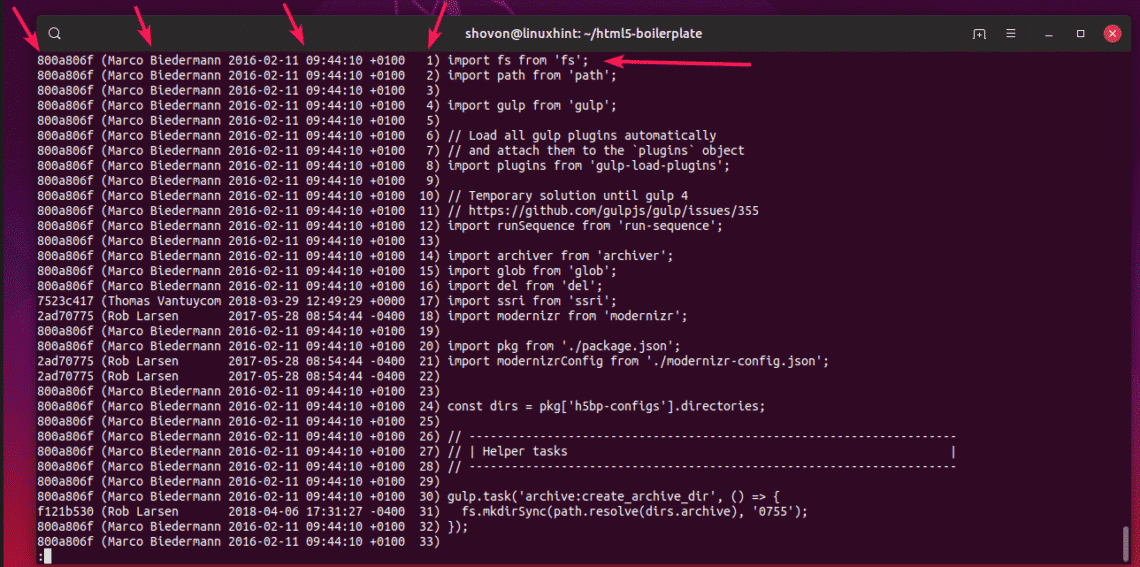Click hash 800a806f on line 1
The image size is (1140, 567).
[65, 60]
